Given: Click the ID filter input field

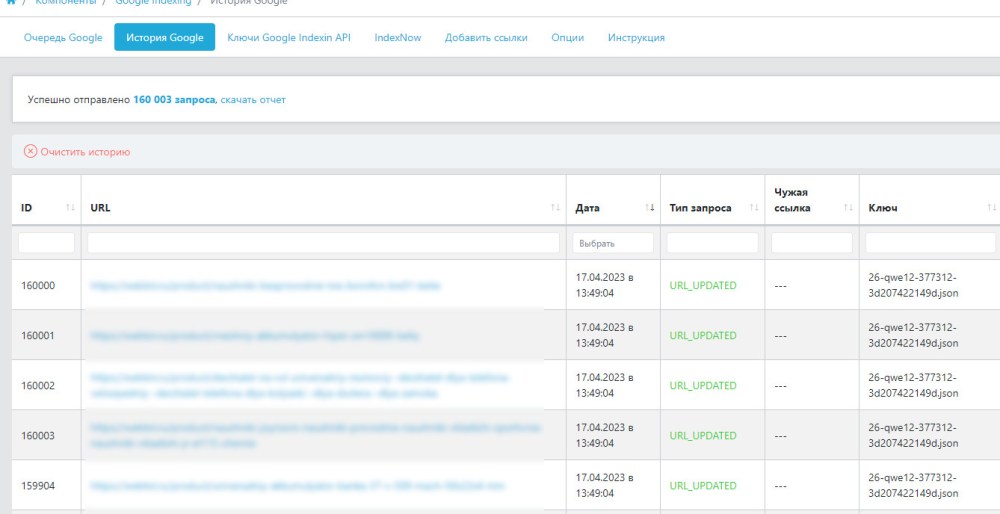Looking at the screenshot, I should coord(47,243).
